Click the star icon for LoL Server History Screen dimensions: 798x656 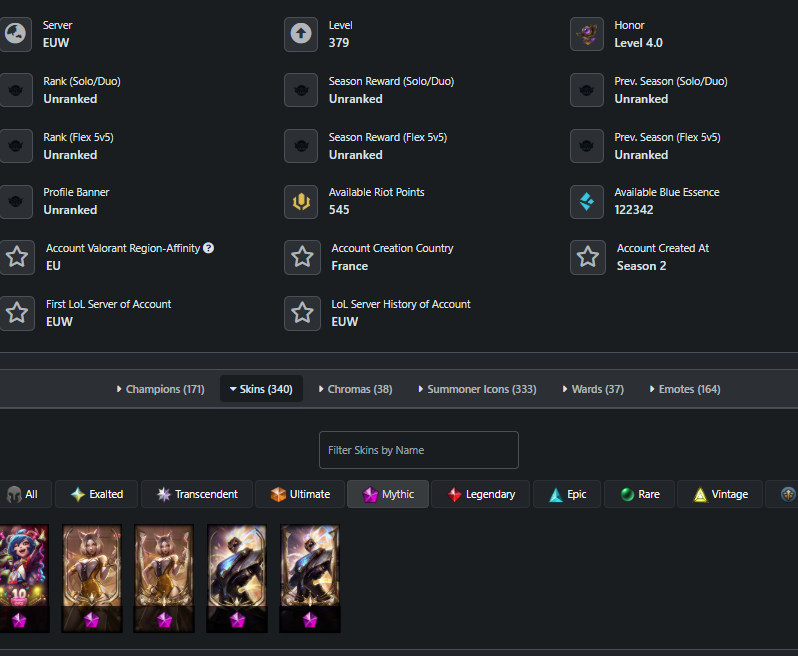302,313
